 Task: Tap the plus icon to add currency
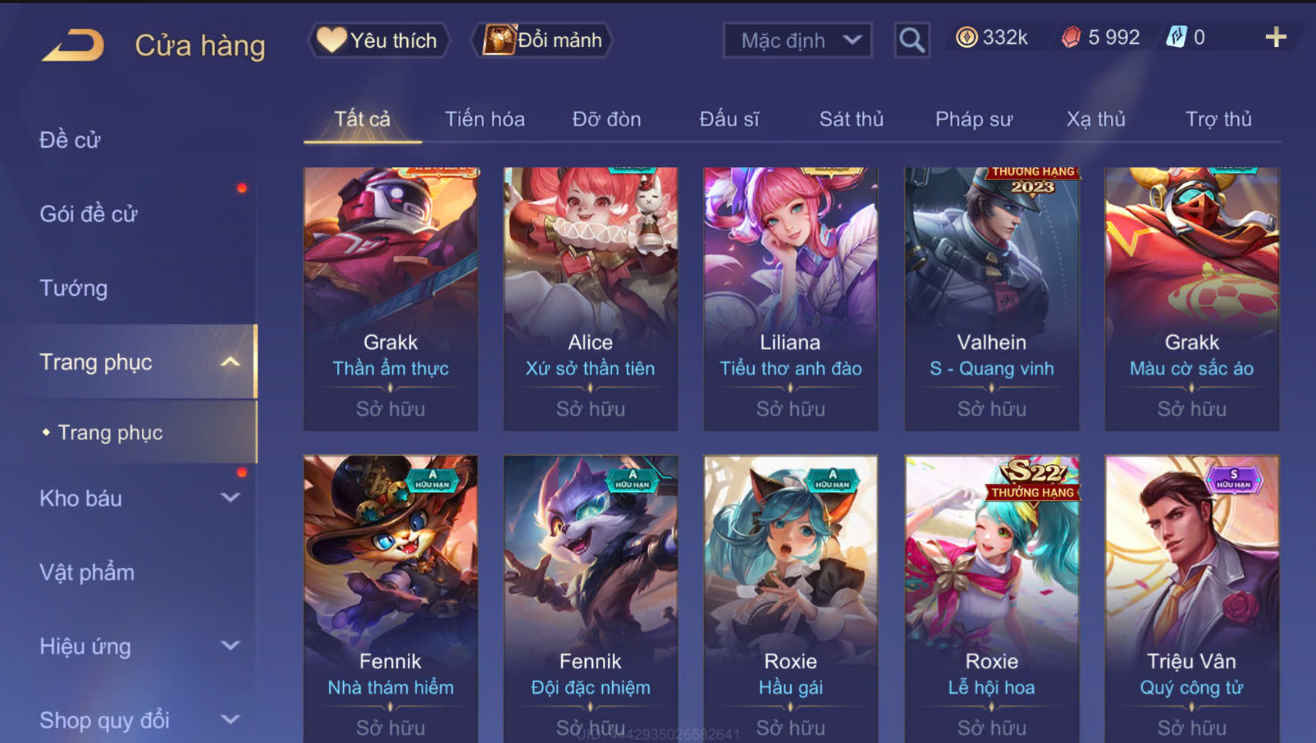1275,38
